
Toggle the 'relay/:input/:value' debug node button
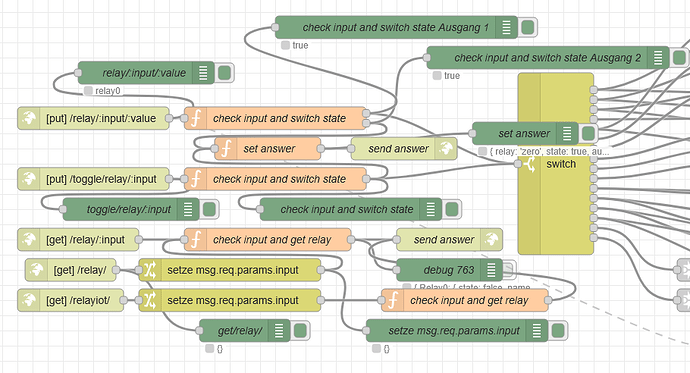point(224,73)
